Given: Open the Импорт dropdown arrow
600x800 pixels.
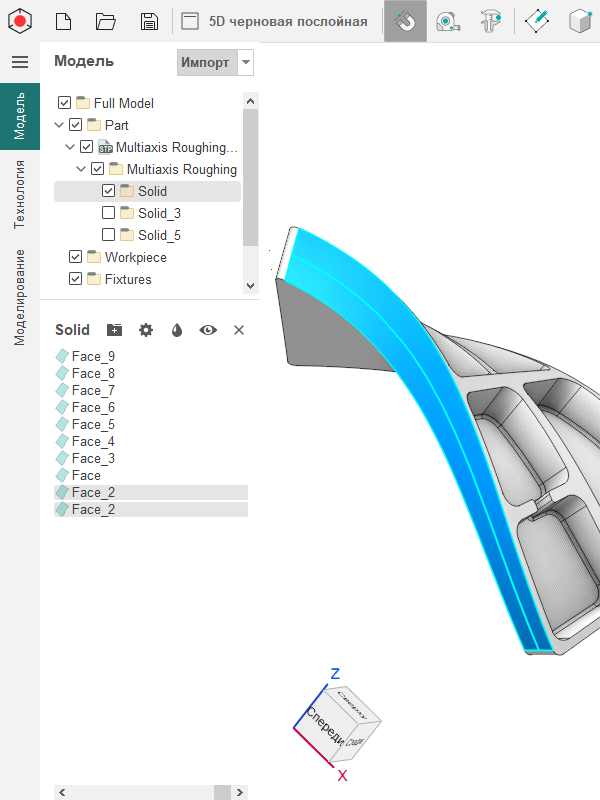Looking at the screenshot, I should 247,62.
